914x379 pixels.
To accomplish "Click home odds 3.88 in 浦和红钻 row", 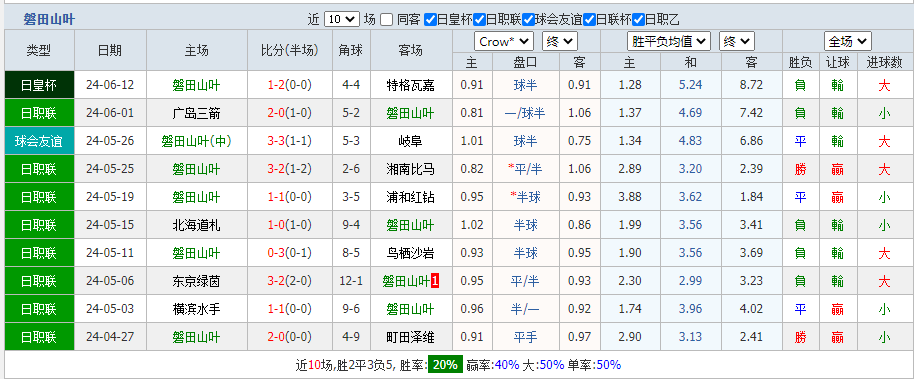I will point(630,198).
